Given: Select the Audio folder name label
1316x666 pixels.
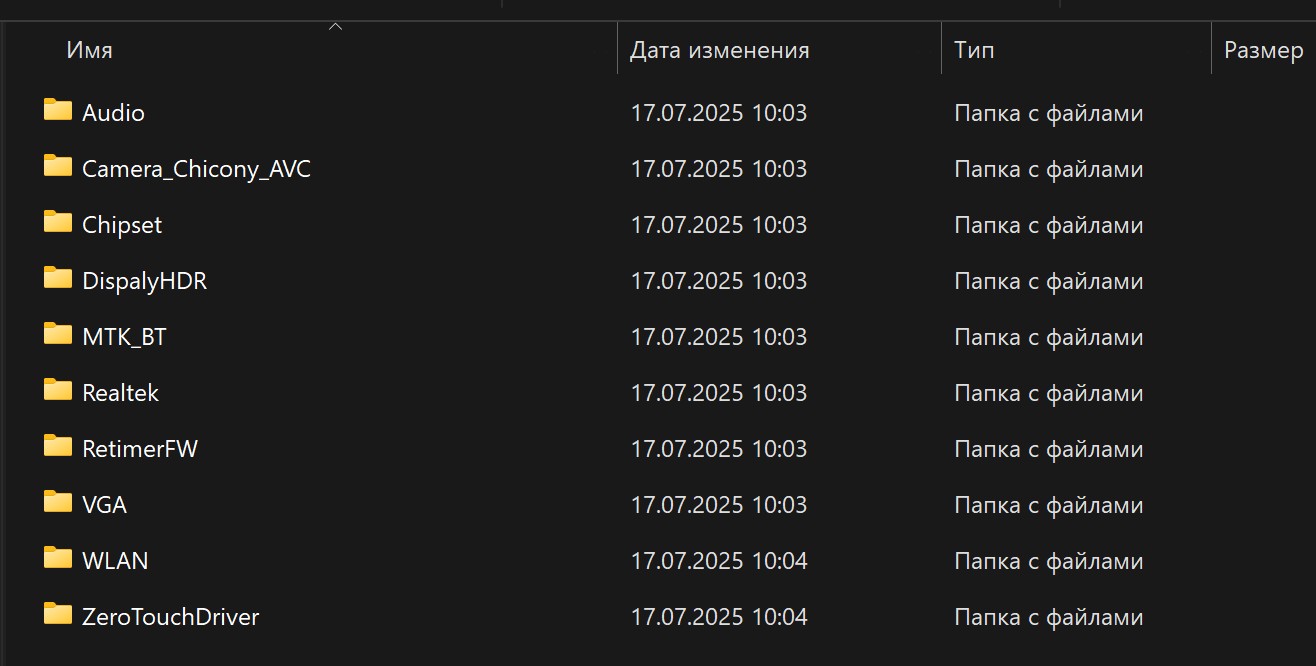Looking at the screenshot, I should click(x=113, y=113).
